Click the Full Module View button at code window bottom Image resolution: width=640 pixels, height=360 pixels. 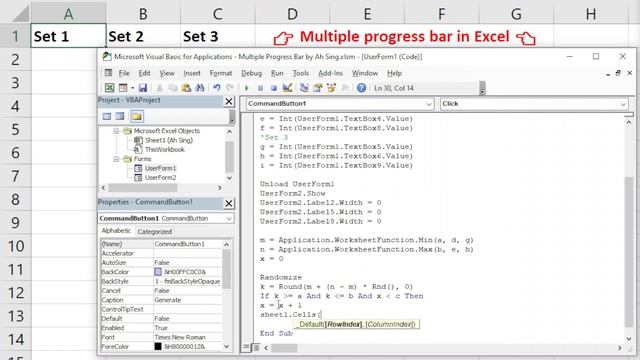tap(256, 348)
